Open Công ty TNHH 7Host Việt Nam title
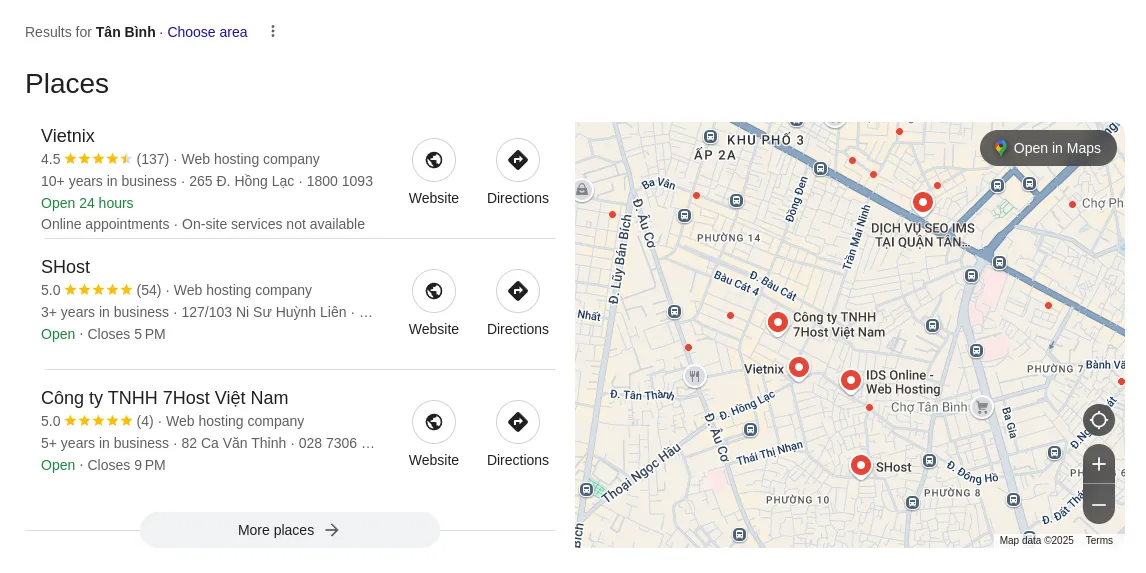1146x573 pixels. [x=164, y=398]
